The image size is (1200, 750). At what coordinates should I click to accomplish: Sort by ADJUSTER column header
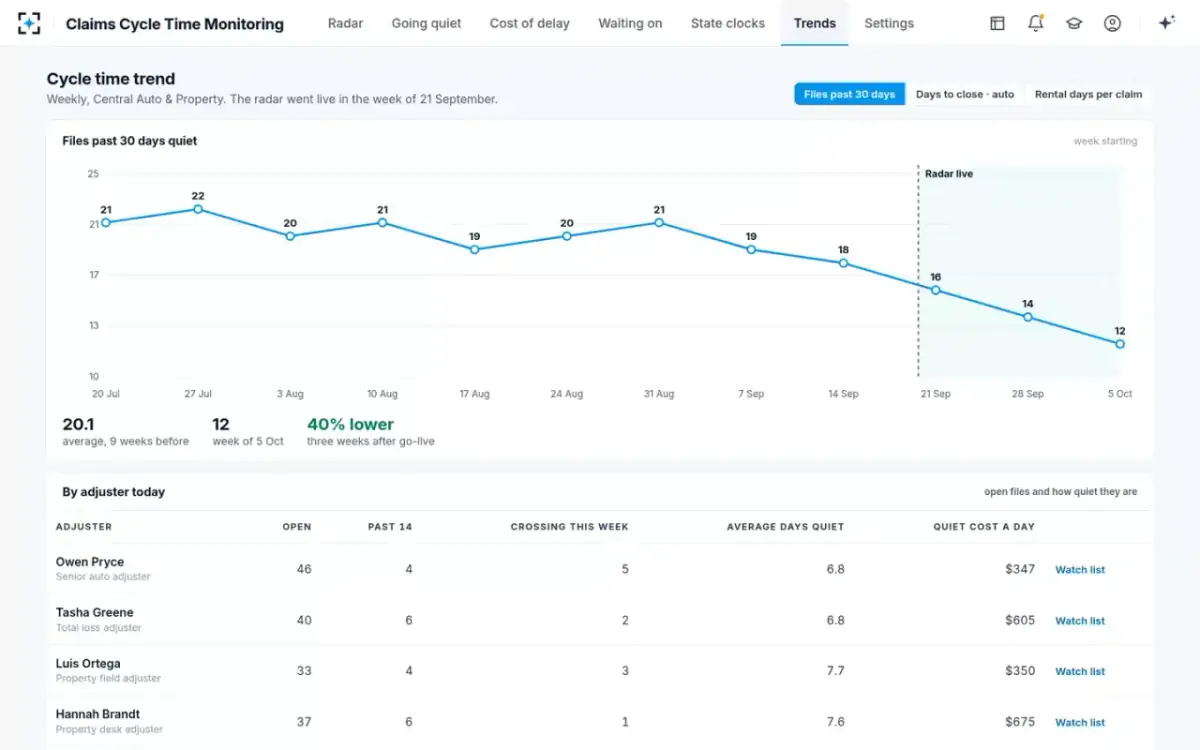click(x=84, y=527)
